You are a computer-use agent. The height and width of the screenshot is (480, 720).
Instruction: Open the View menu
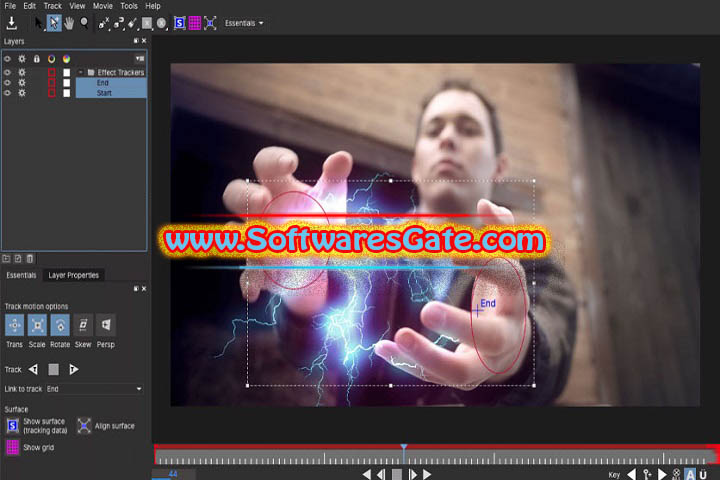[77, 6]
